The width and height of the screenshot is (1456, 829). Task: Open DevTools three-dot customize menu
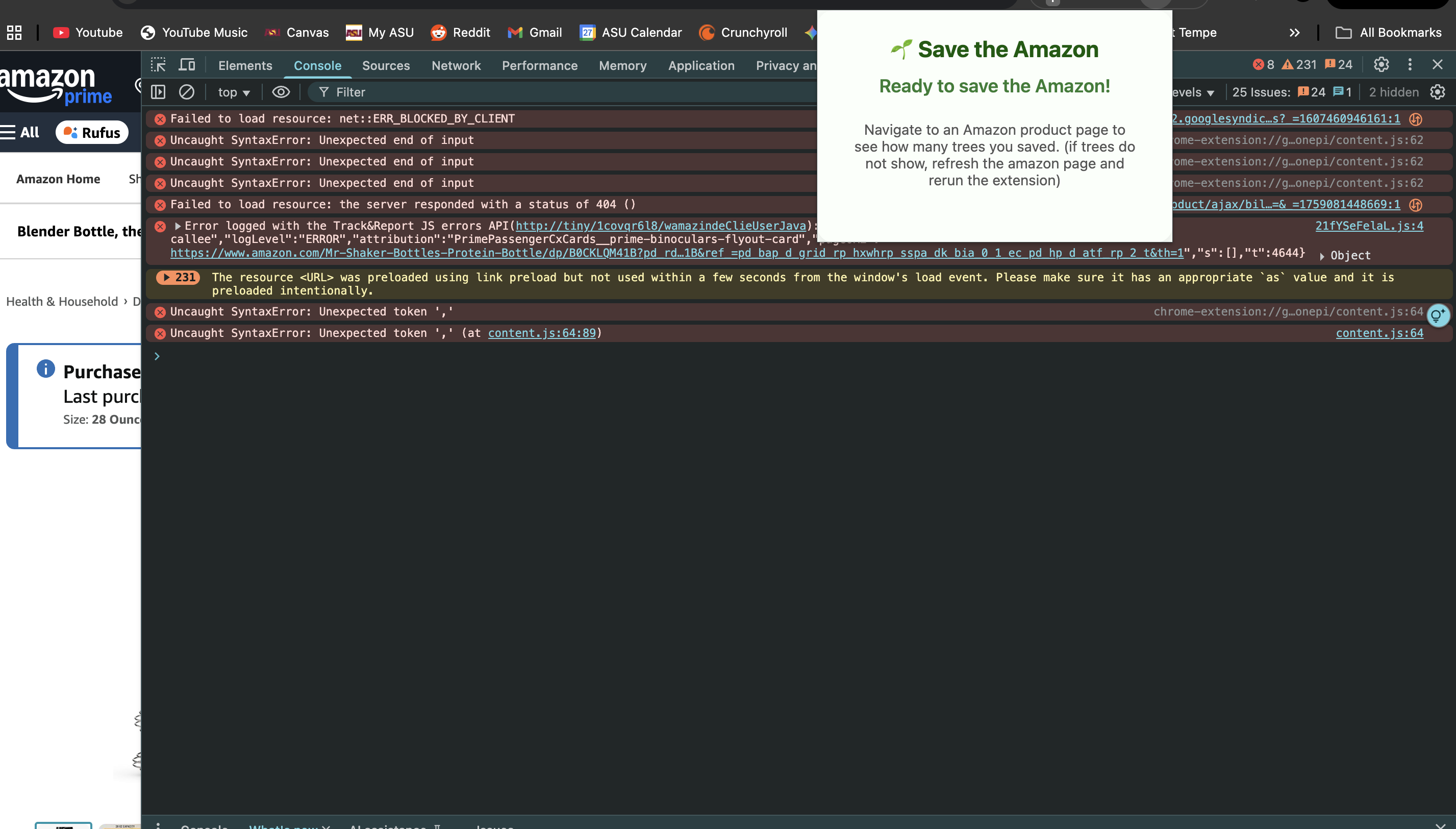point(1410,64)
